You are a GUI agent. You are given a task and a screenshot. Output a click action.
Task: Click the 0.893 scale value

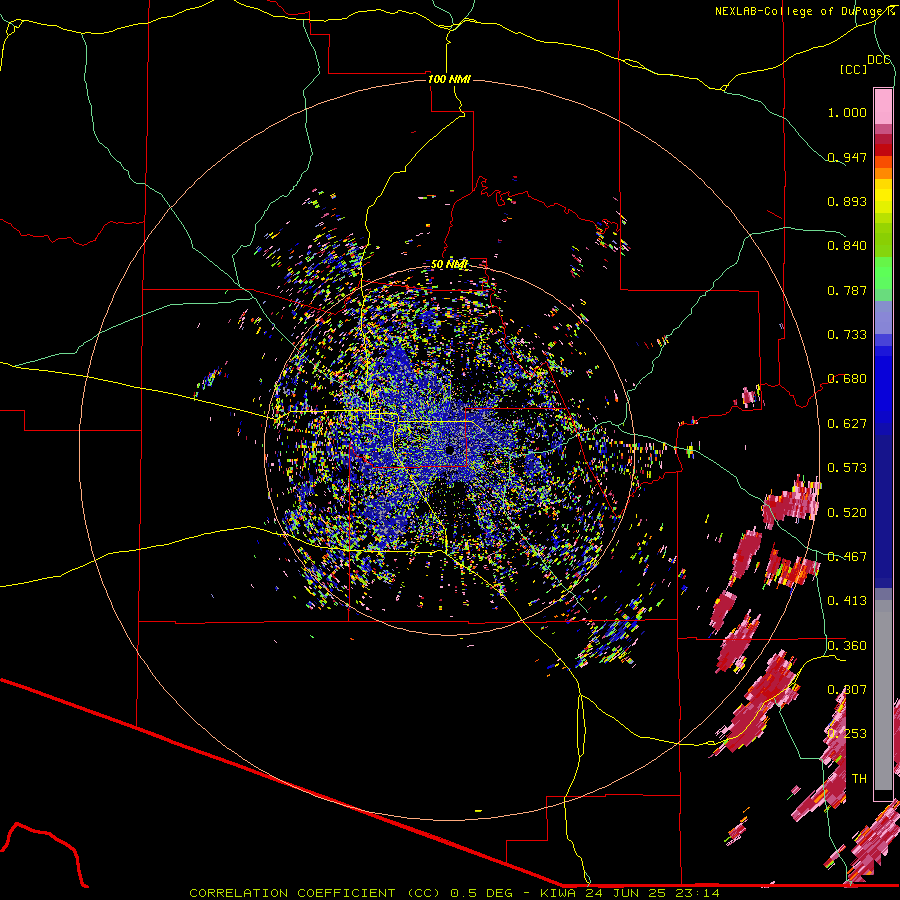[x=847, y=201]
